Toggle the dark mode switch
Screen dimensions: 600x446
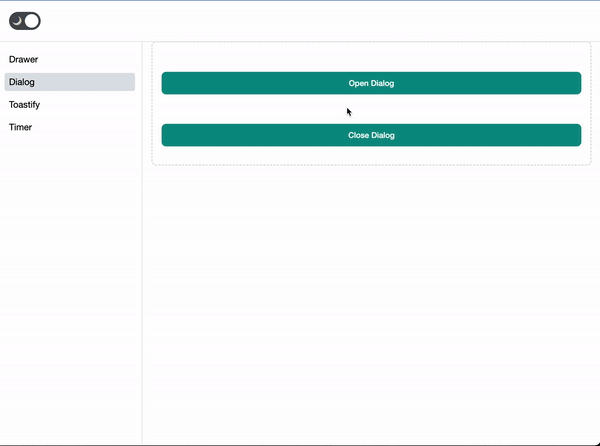tap(25, 21)
